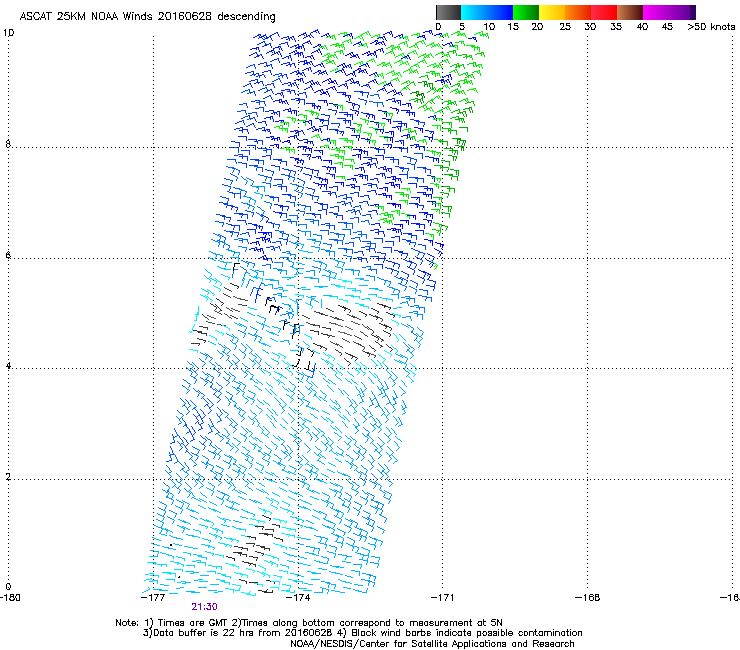This screenshot has width=740, height=650.
Task: Click the latitude axis label '8'
Action: point(8,144)
